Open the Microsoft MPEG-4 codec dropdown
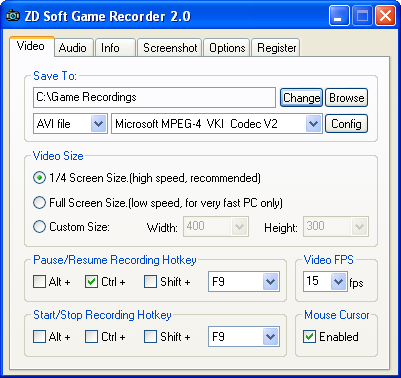 click(x=313, y=124)
